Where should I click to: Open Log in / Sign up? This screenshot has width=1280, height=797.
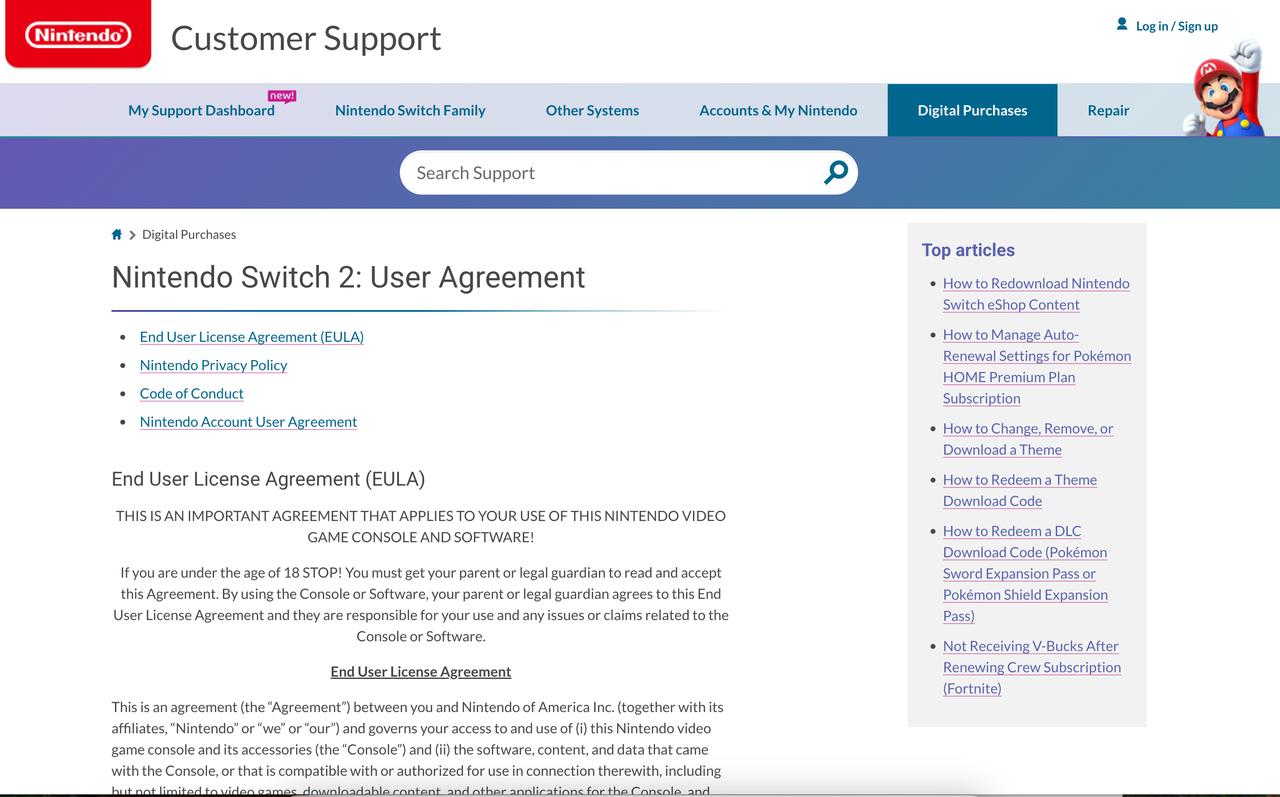click(x=1177, y=26)
